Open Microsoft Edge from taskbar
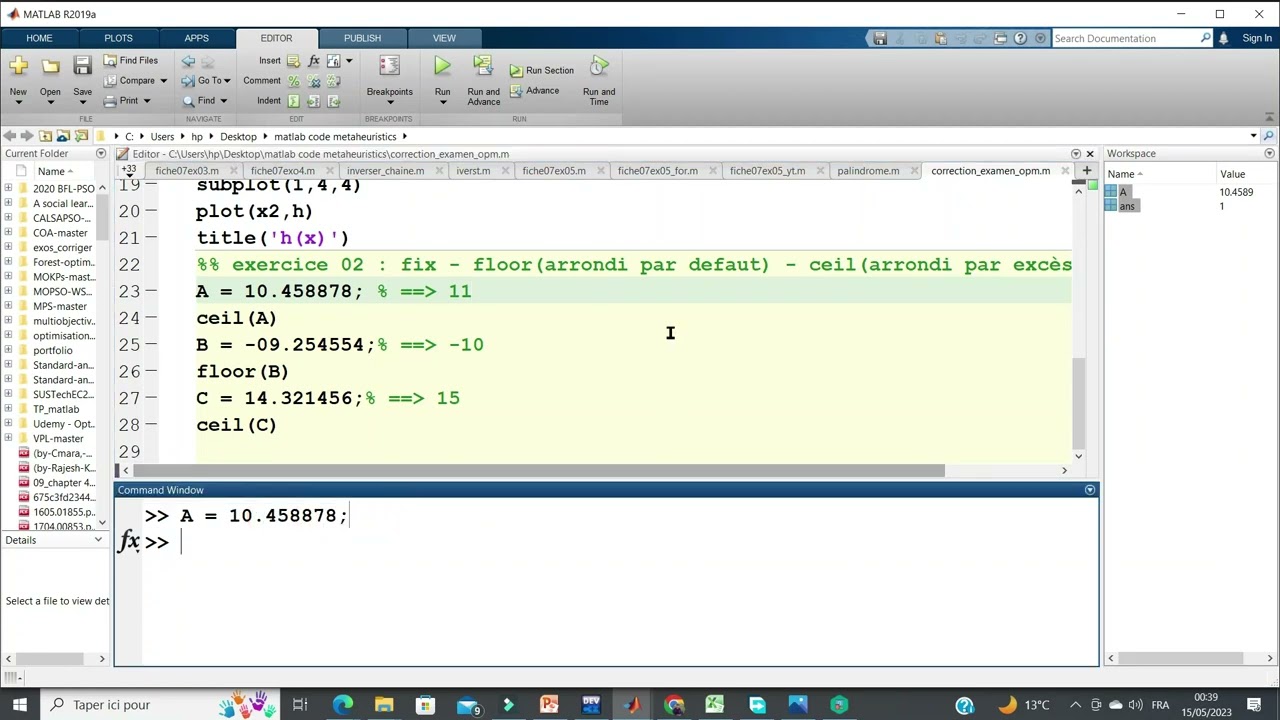This screenshot has width=1280, height=720. tap(343, 705)
